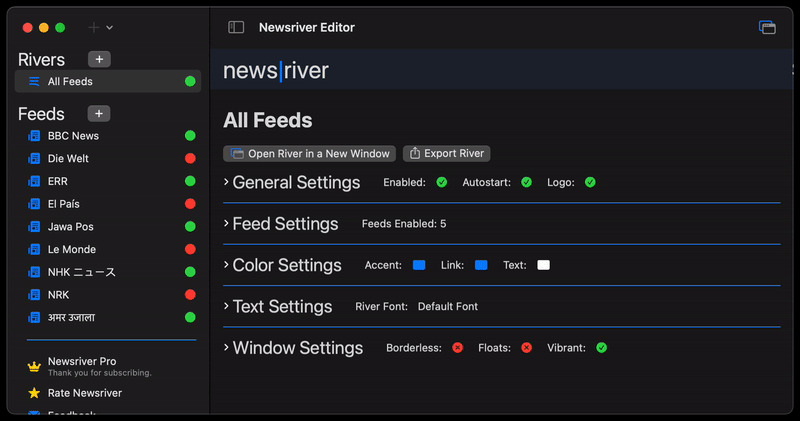This screenshot has width=800, height=421.
Task: Expand the Window Settings chevron
Action: [x=226, y=347]
